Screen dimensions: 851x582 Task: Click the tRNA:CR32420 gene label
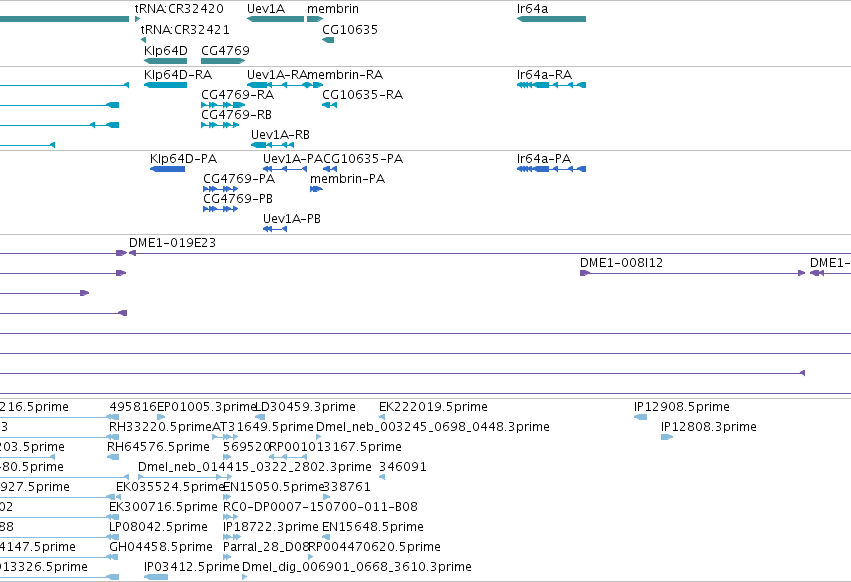[x=179, y=9]
